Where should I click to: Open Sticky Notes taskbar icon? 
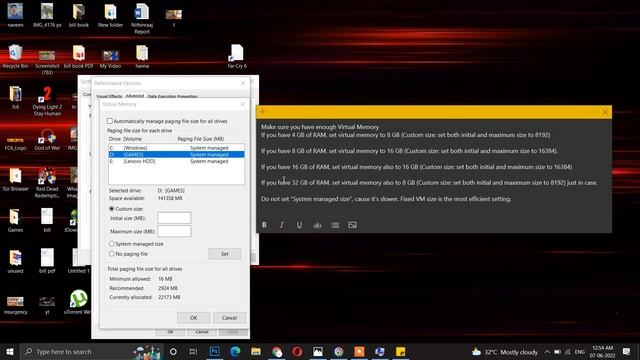(x=400, y=351)
